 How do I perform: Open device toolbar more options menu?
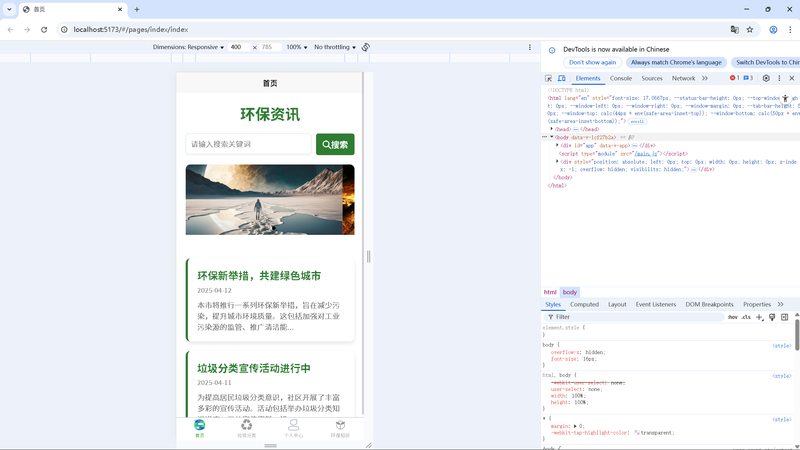click(x=530, y=47)
